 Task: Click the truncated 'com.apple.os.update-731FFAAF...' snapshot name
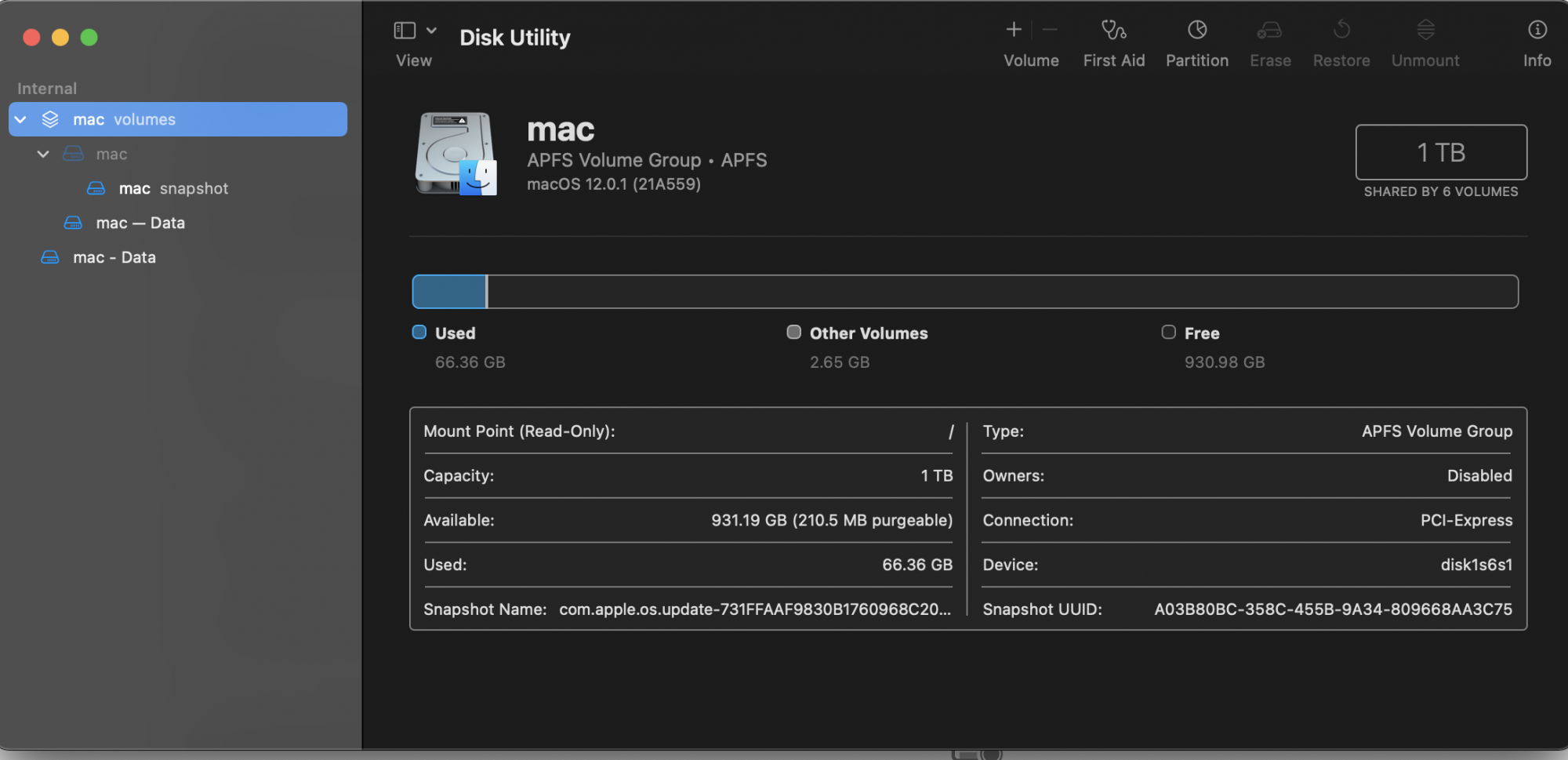[x=755, y=609]
